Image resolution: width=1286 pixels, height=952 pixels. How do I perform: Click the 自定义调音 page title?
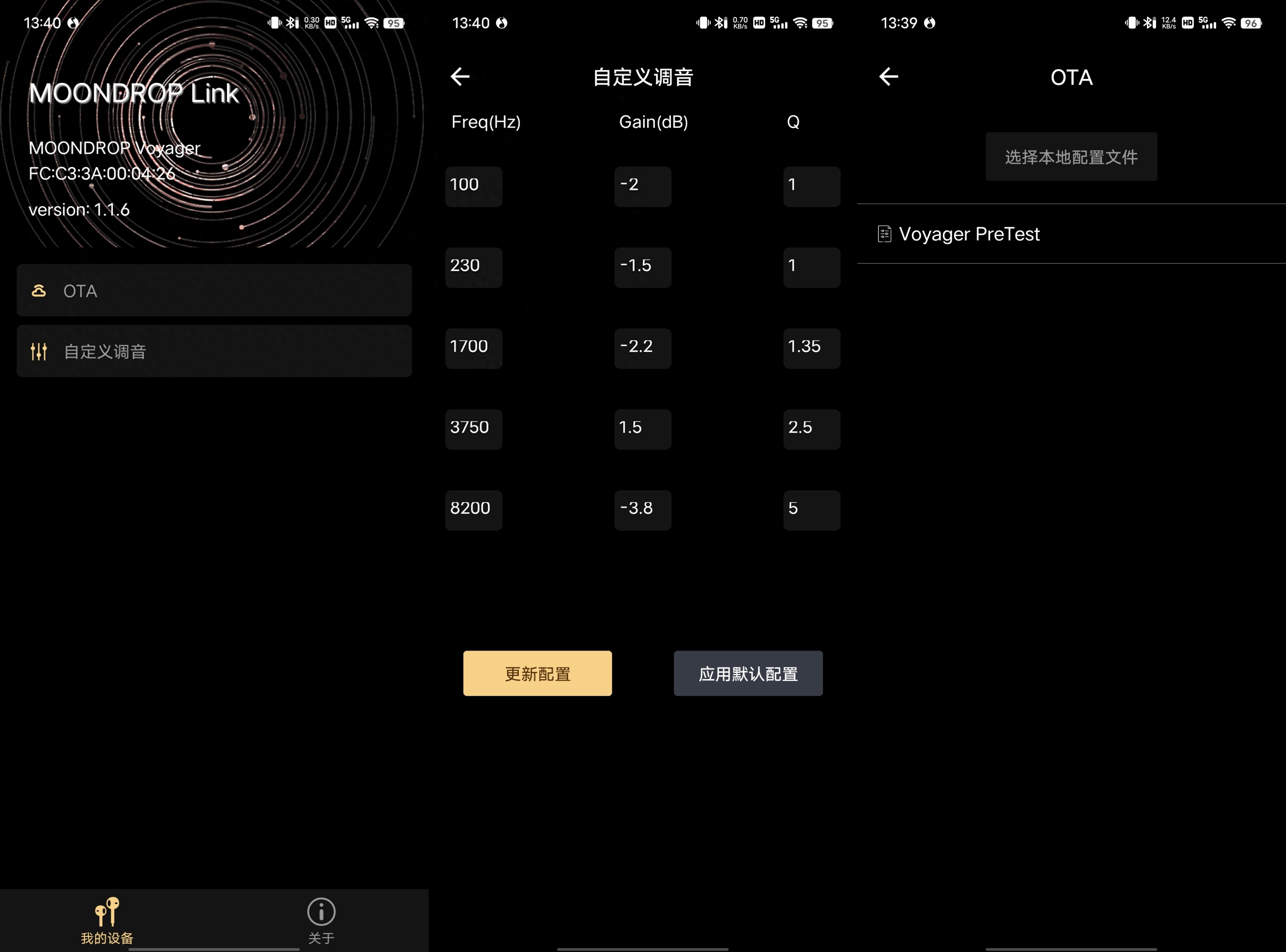point(643,77)
